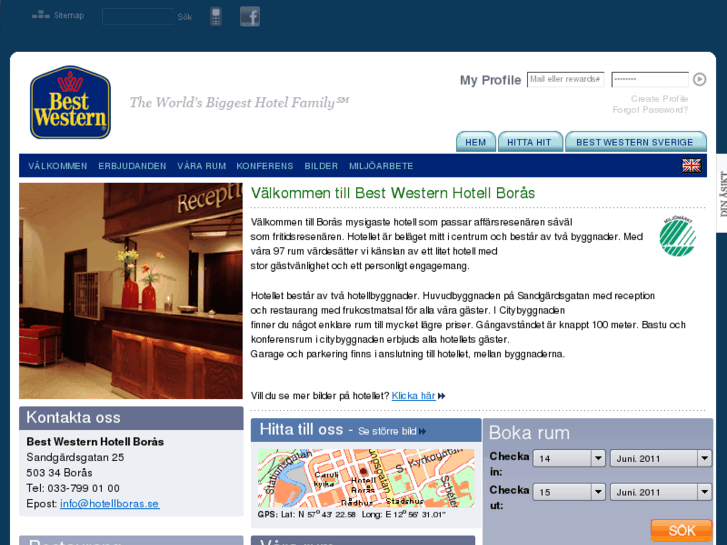Open the mobile phone icon

(216, 16)
